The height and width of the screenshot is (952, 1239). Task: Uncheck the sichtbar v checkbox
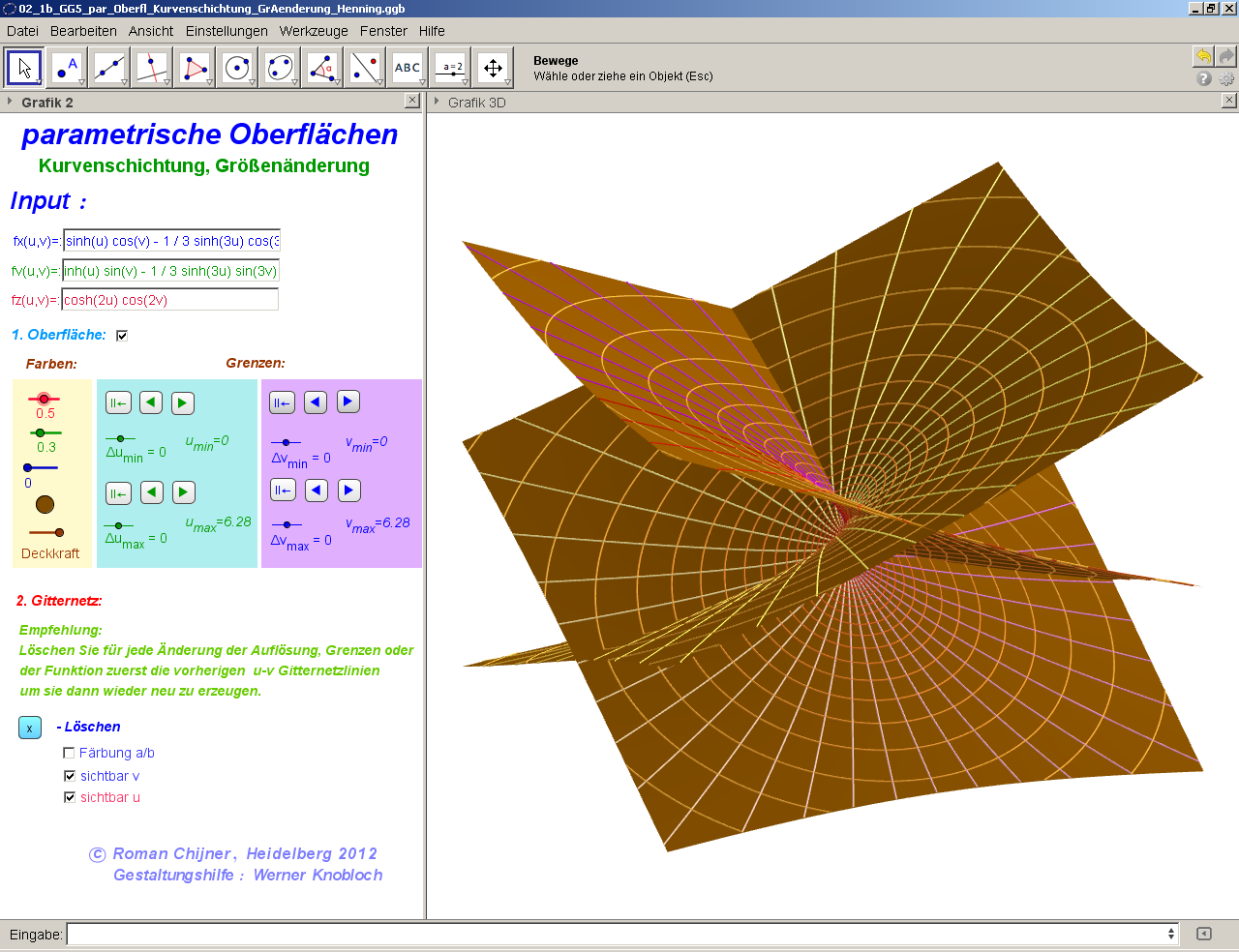click(69, 776)
